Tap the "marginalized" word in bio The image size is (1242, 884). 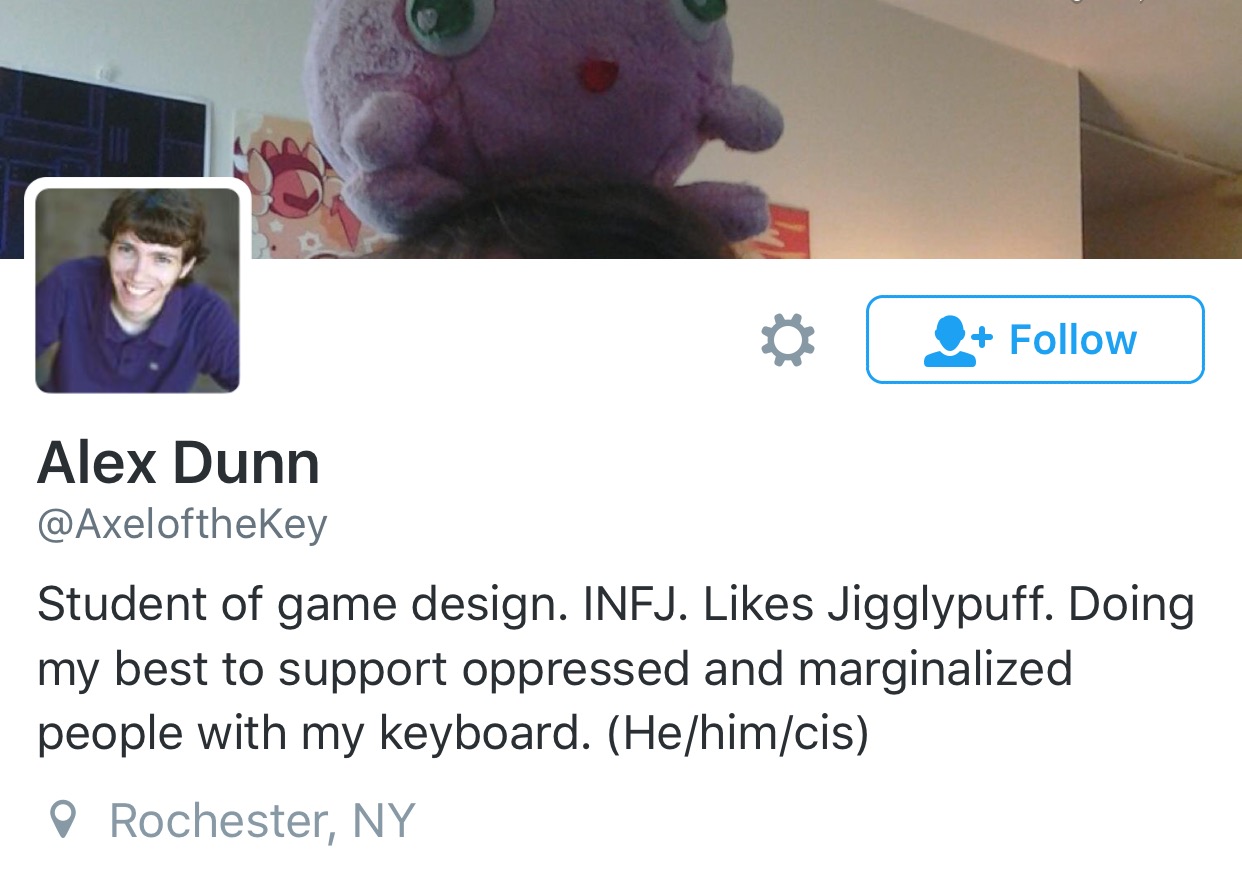pyautogui.click(x=935, y=669)
